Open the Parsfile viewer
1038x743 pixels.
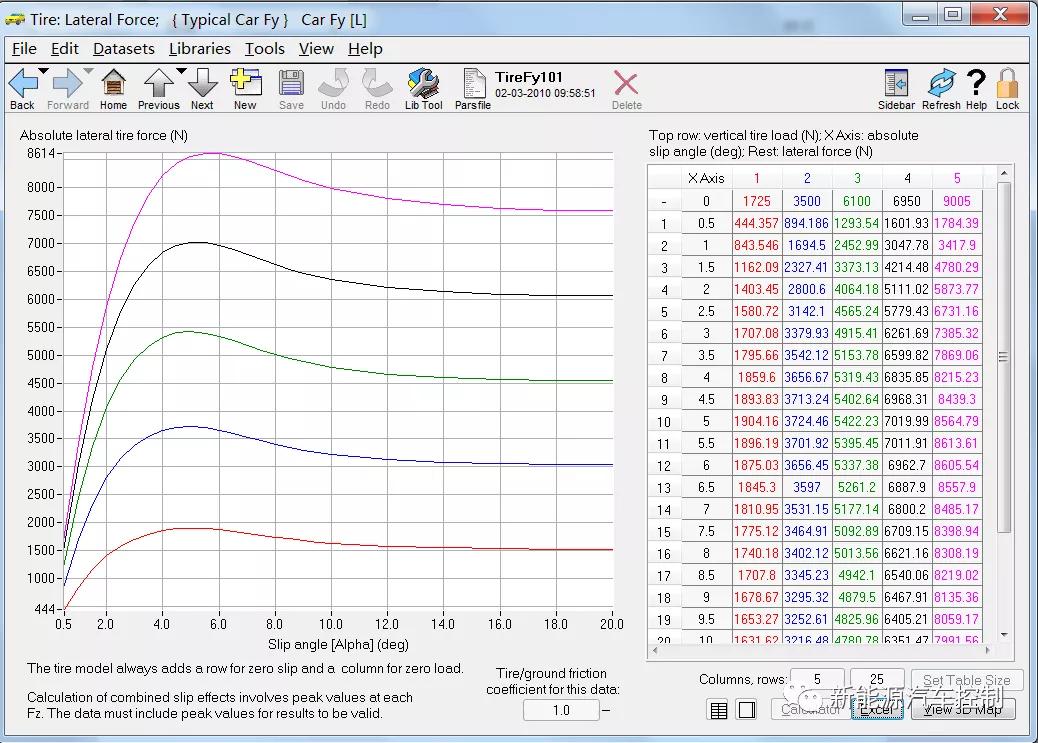click(473, 85)
